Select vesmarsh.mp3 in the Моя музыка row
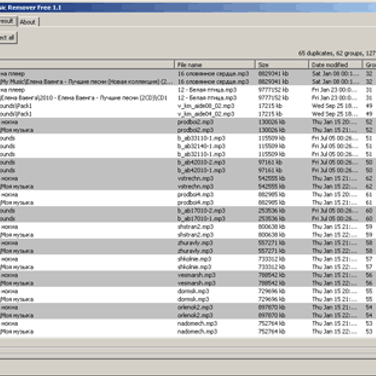The height and width of the screenshot is (376, 376). point(196,283)
